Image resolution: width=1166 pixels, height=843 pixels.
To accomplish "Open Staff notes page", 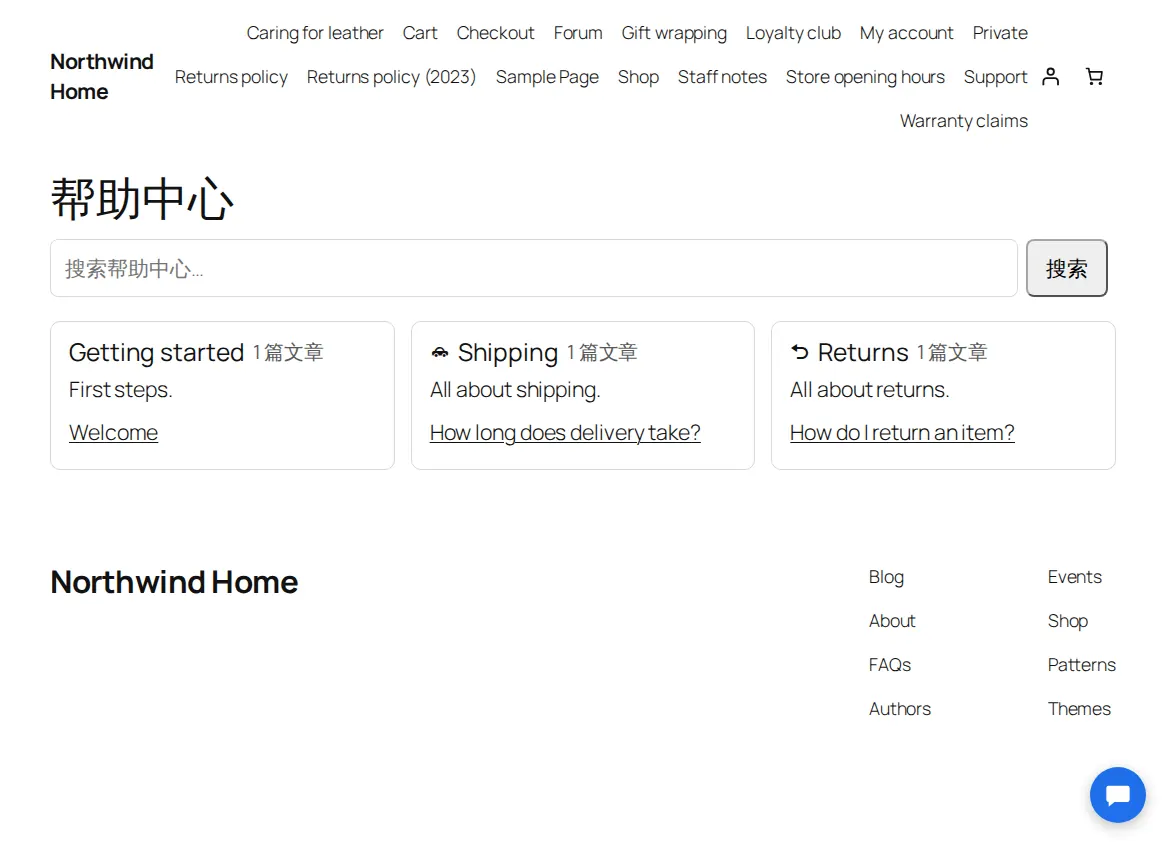I will pyautogui.click(x=722, y=77).
